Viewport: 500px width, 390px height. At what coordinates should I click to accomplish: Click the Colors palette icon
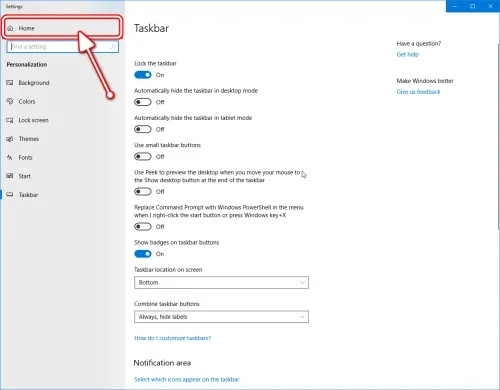click(10, 101)
